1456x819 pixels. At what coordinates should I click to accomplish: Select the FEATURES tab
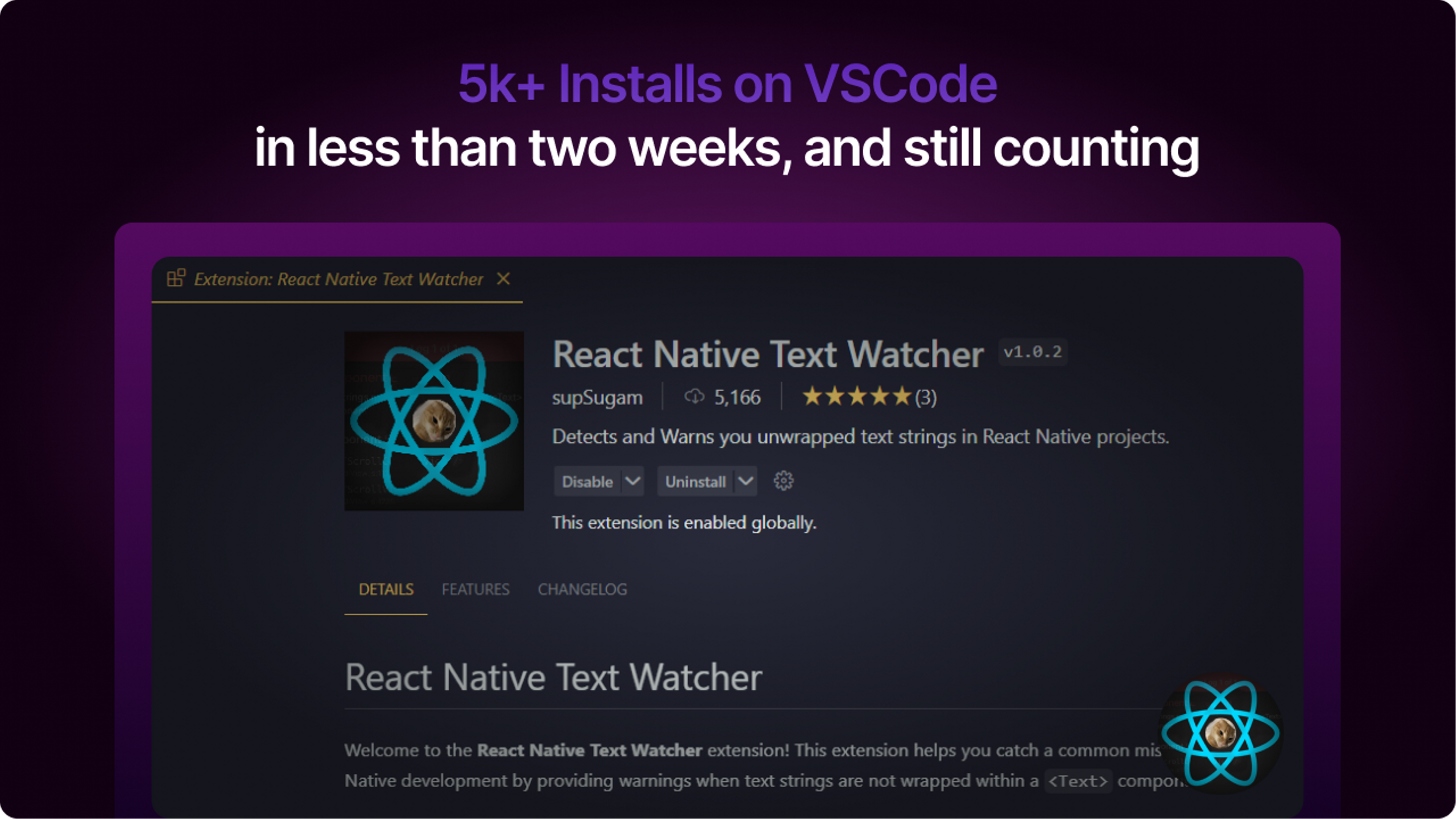pos(475,589)
